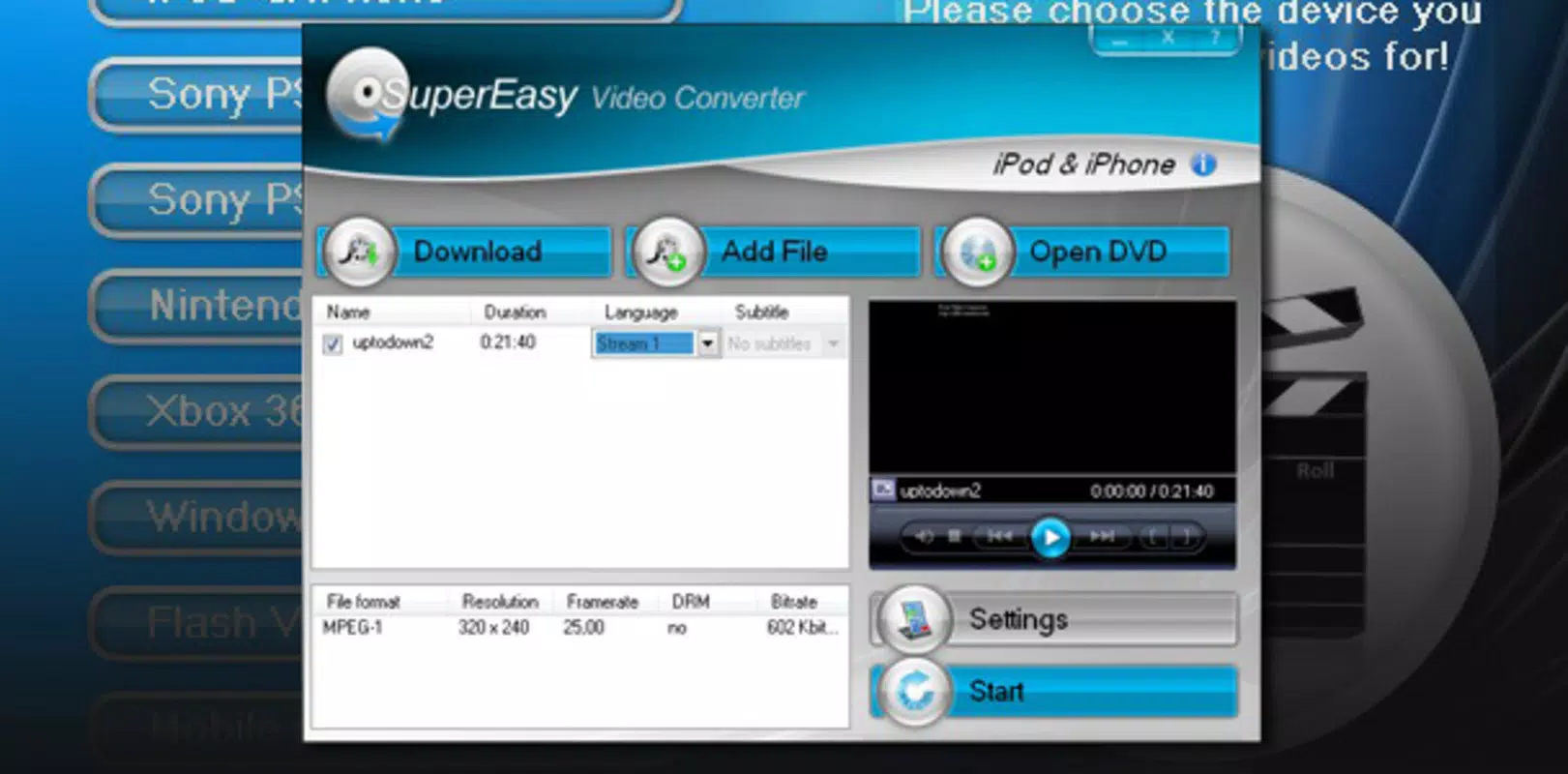Screen dimensions: 1568x774
Task: Click the iPod & iPhone info icon
Action: click(1203, 164)
